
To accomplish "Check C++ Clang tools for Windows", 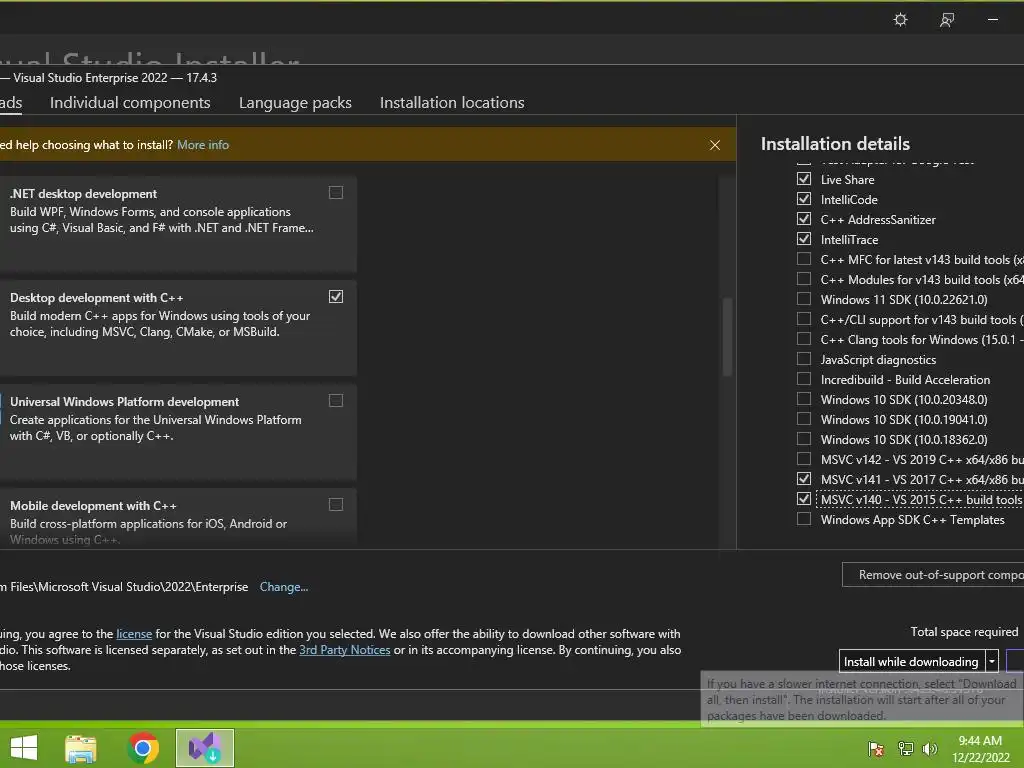I will 804,339.
